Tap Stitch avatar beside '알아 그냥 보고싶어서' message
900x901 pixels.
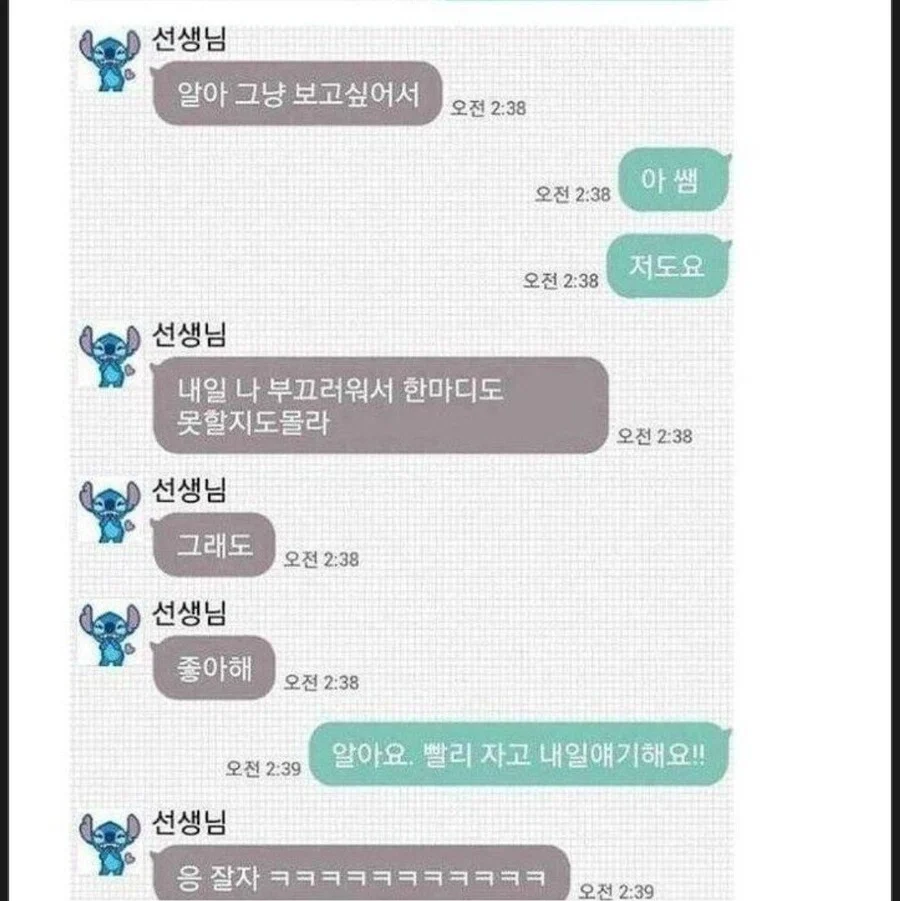109,61
